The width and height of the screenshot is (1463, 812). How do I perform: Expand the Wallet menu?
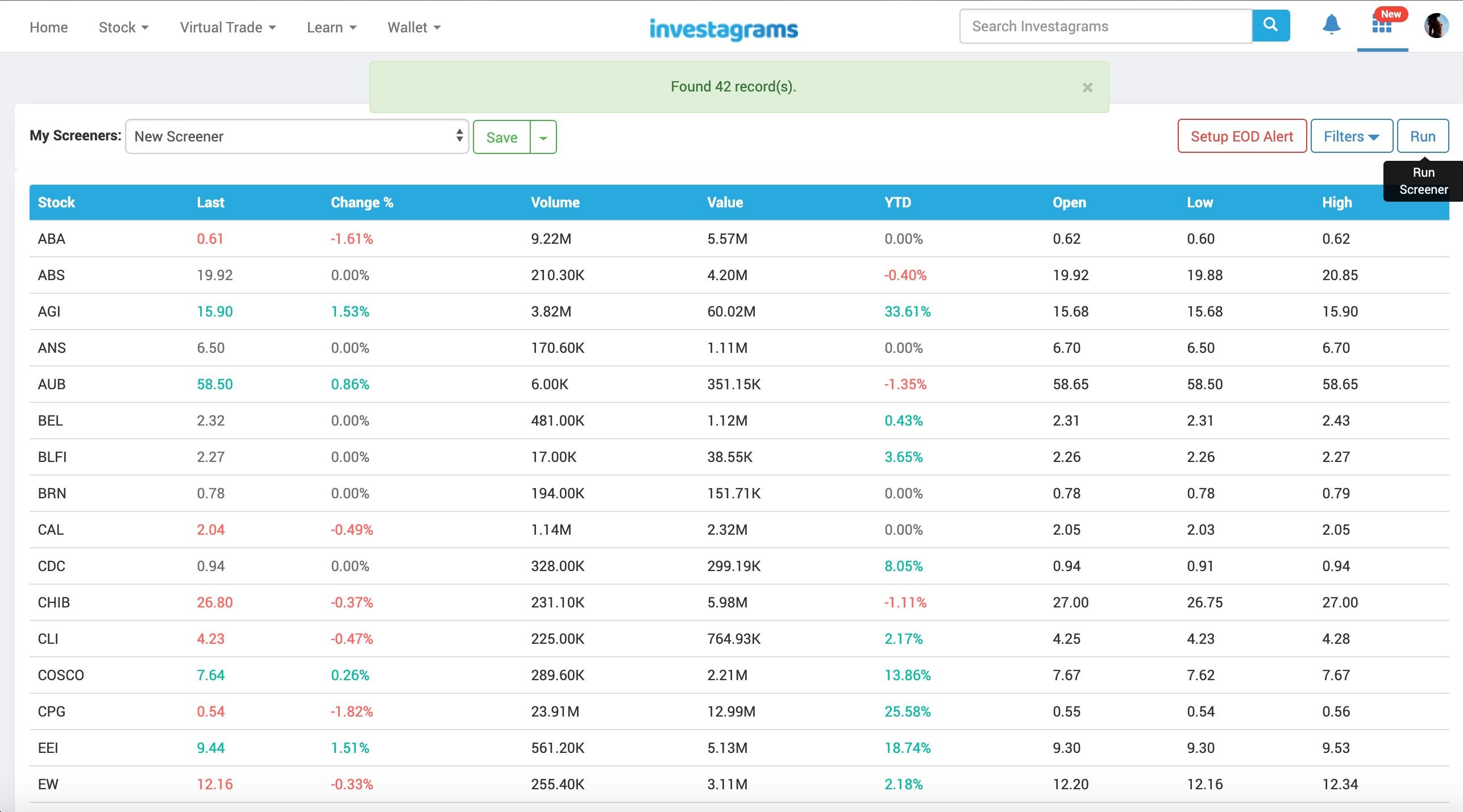(414, 27)
